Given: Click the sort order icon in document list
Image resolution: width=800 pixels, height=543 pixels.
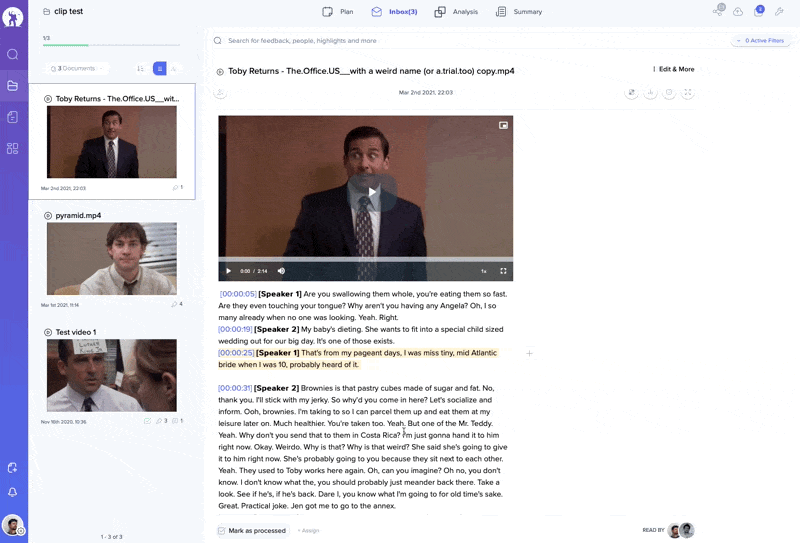Looking at the screenshot, I should click(x=140, y=68).
